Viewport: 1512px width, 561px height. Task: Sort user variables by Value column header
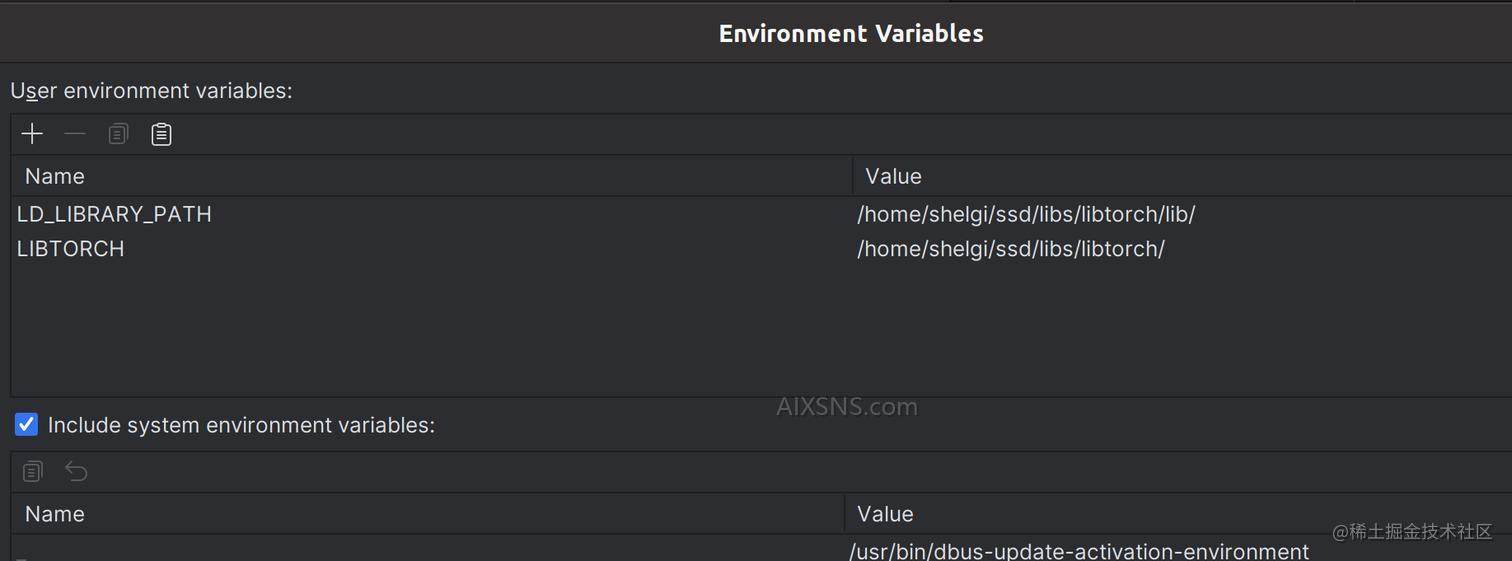[893, 176]
